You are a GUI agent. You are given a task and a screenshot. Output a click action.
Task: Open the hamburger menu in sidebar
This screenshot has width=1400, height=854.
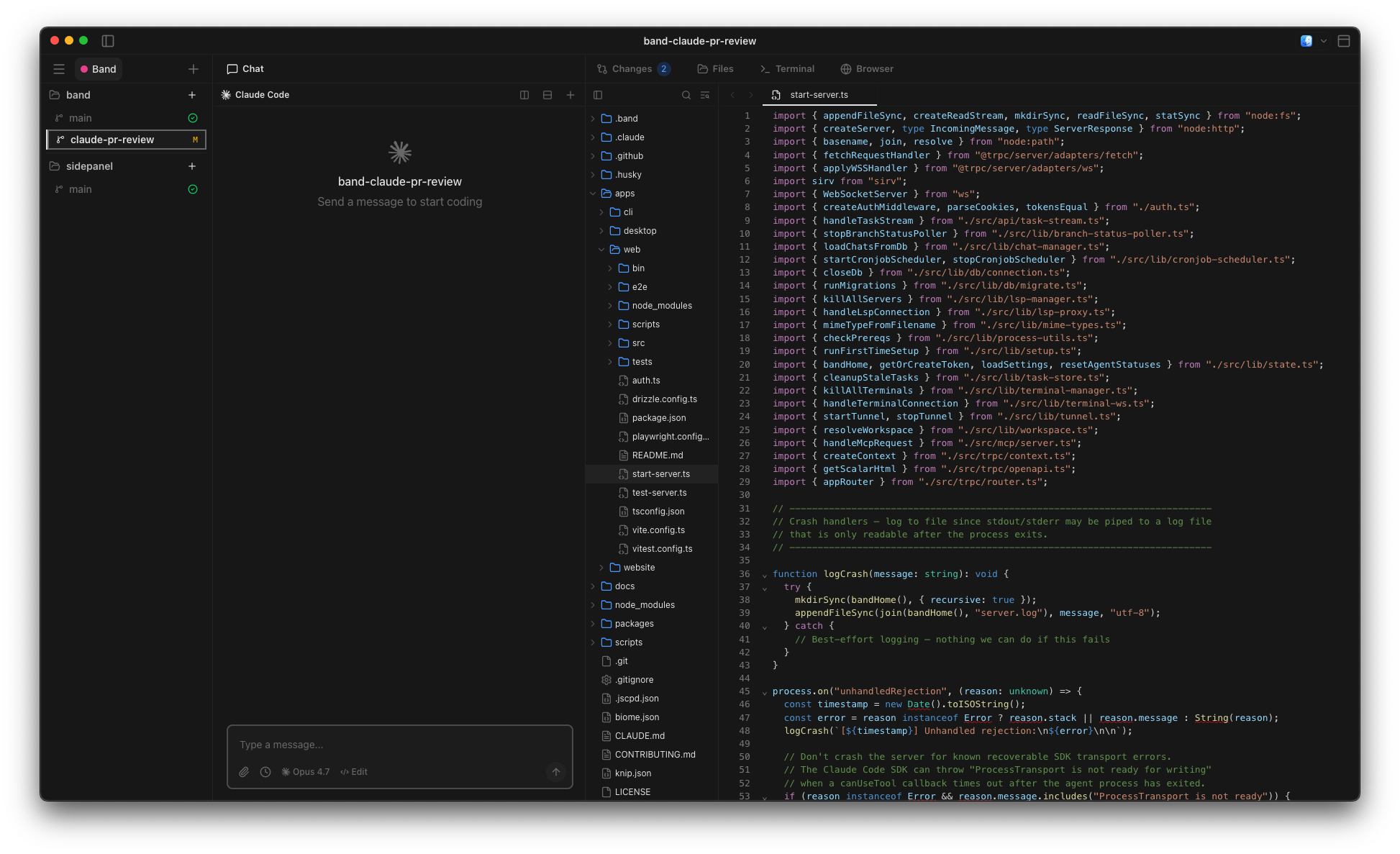pos(59,69)
